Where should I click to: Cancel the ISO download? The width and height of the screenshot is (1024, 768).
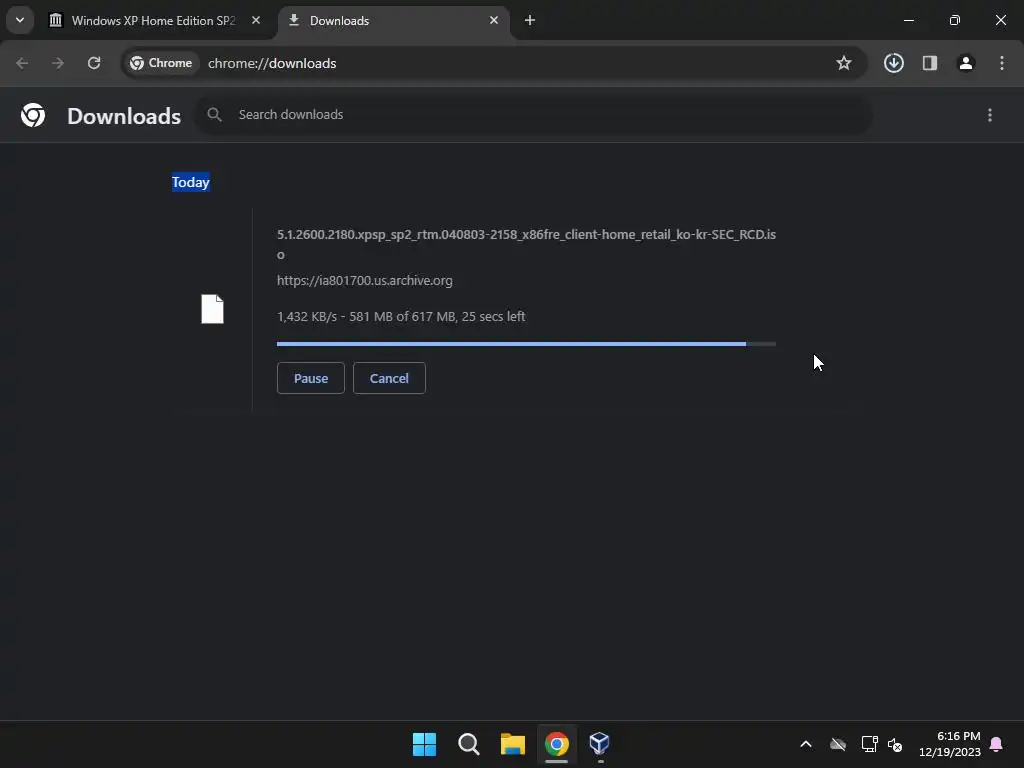coord(389,378)
